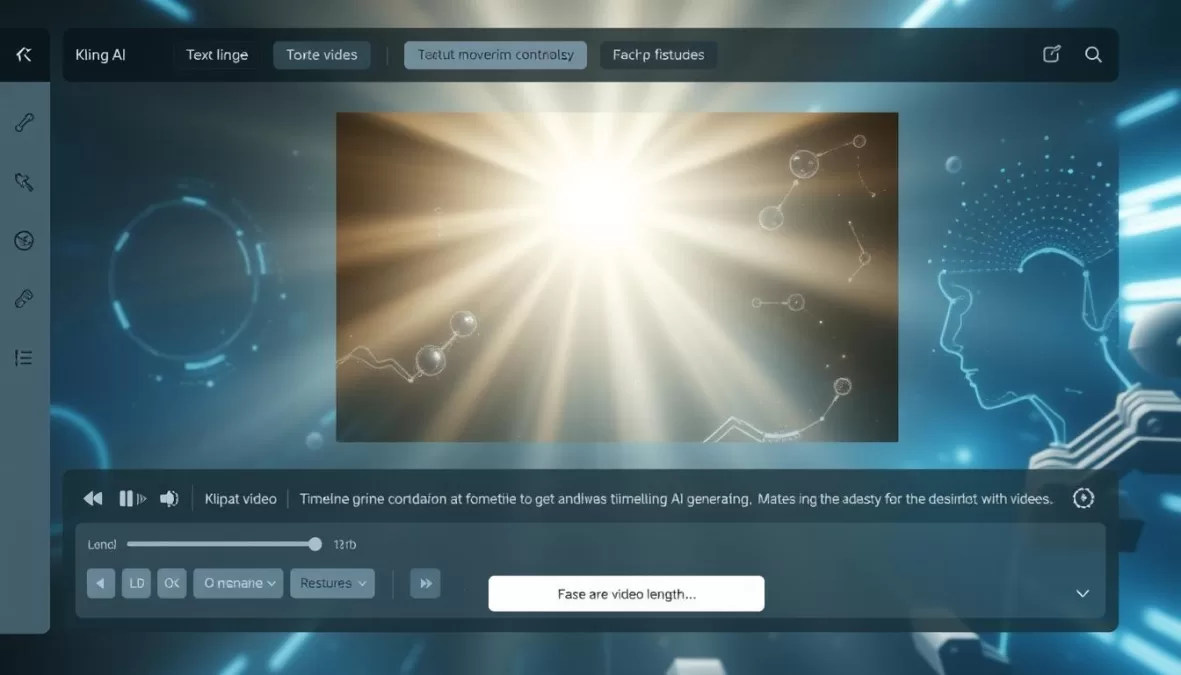Click the export icon in the top bar
The width and height of the screenshot is (1181, 675).
[x=1051, y=55]
